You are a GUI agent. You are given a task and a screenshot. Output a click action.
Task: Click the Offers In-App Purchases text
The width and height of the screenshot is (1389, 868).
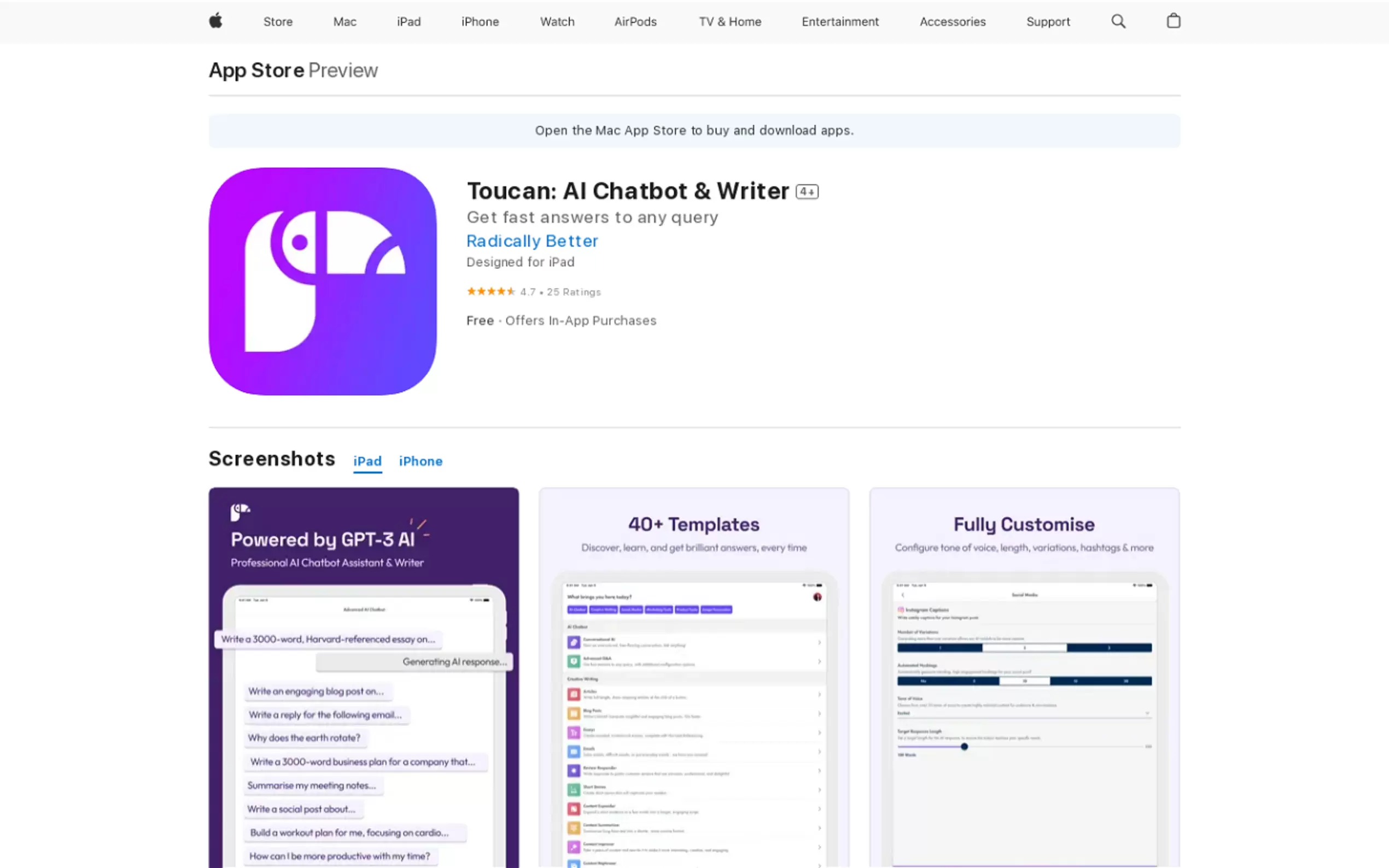coord(581,321)
